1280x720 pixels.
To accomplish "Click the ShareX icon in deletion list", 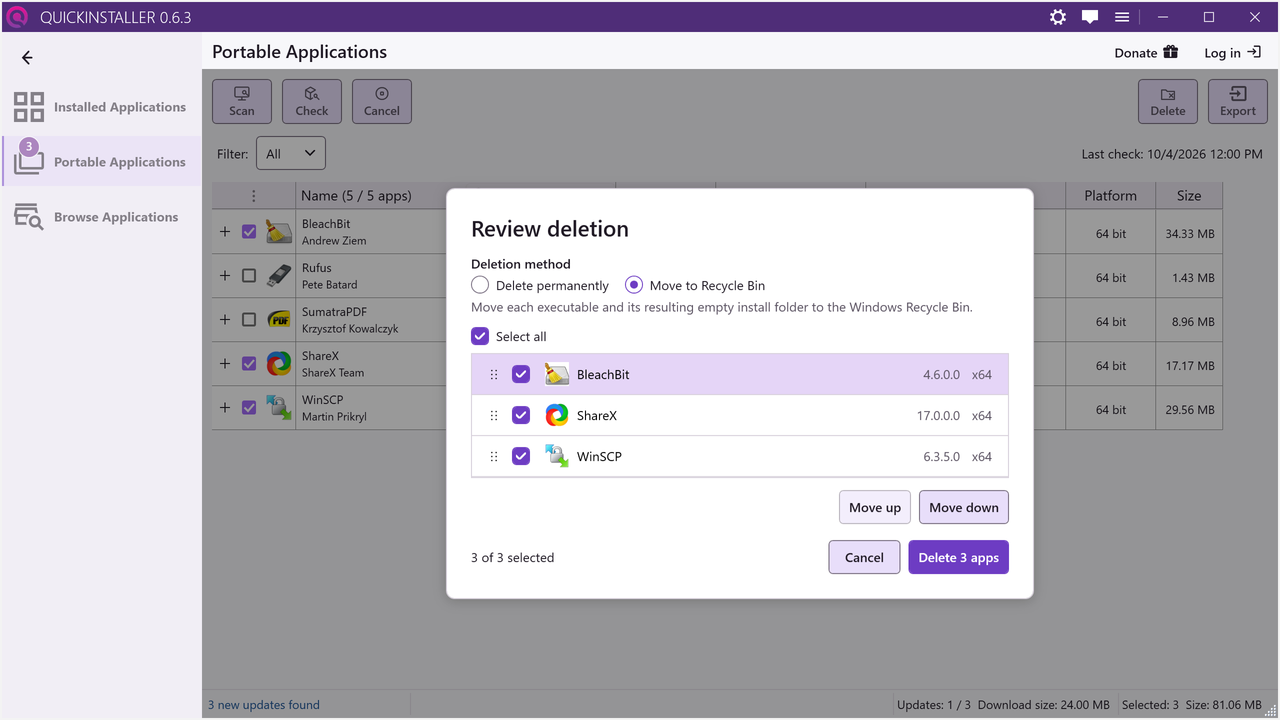I will point(557,415).
